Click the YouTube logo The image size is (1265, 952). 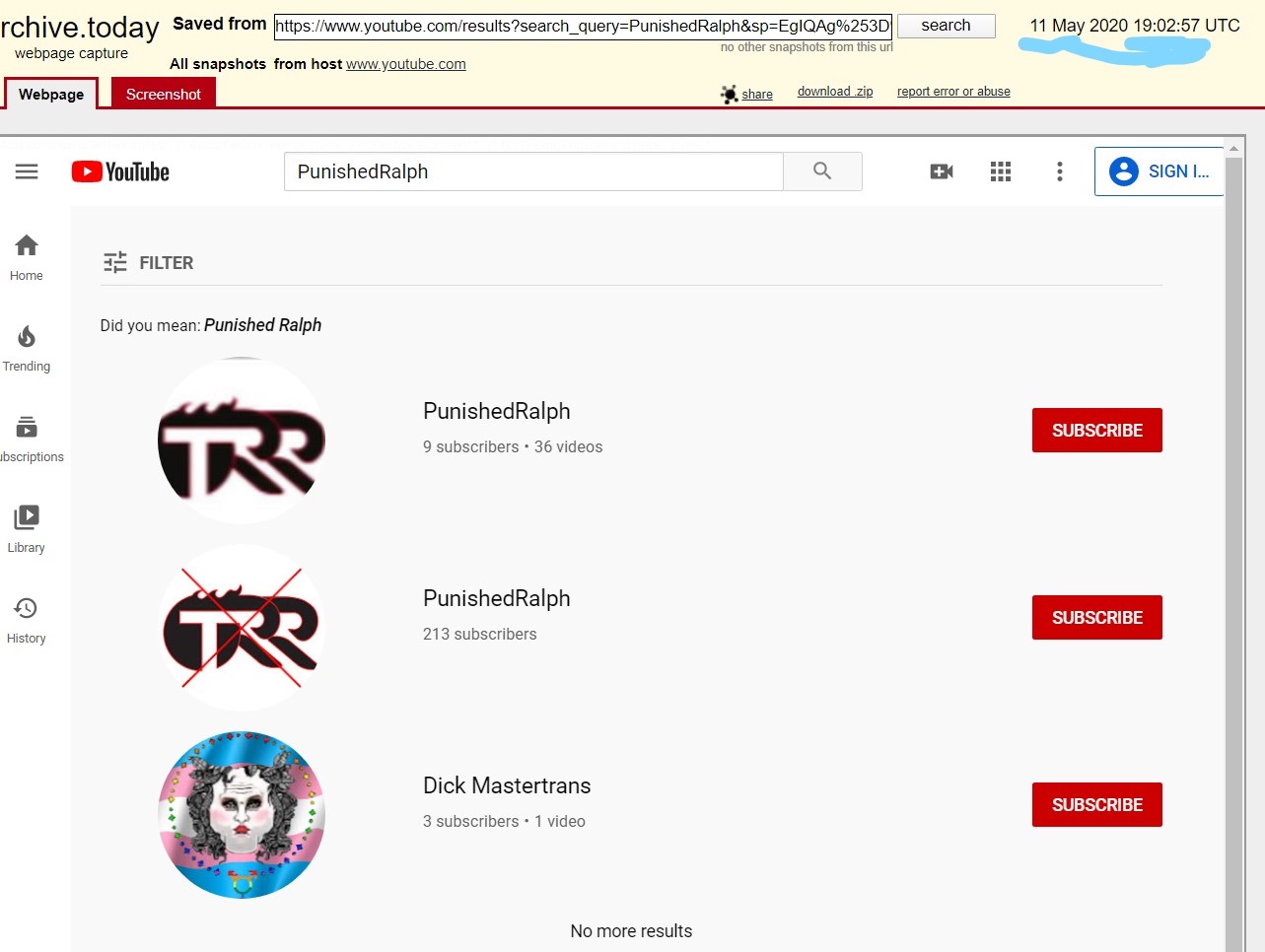[120, 171]
